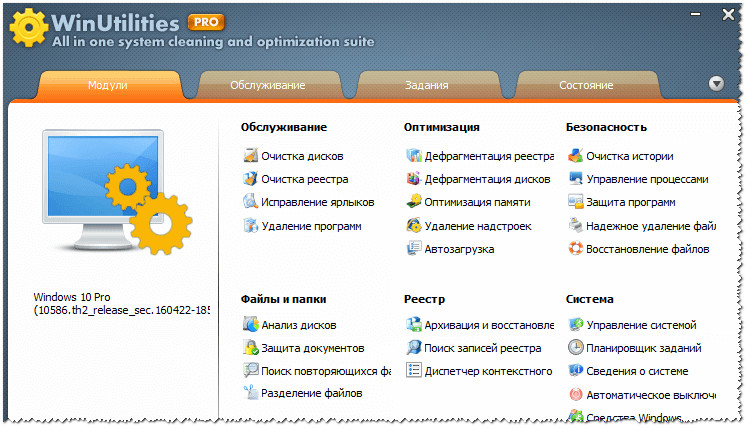Click the Очистка реестра icon
The width and height of the screenshot is (752, 432).
[250, 178]
